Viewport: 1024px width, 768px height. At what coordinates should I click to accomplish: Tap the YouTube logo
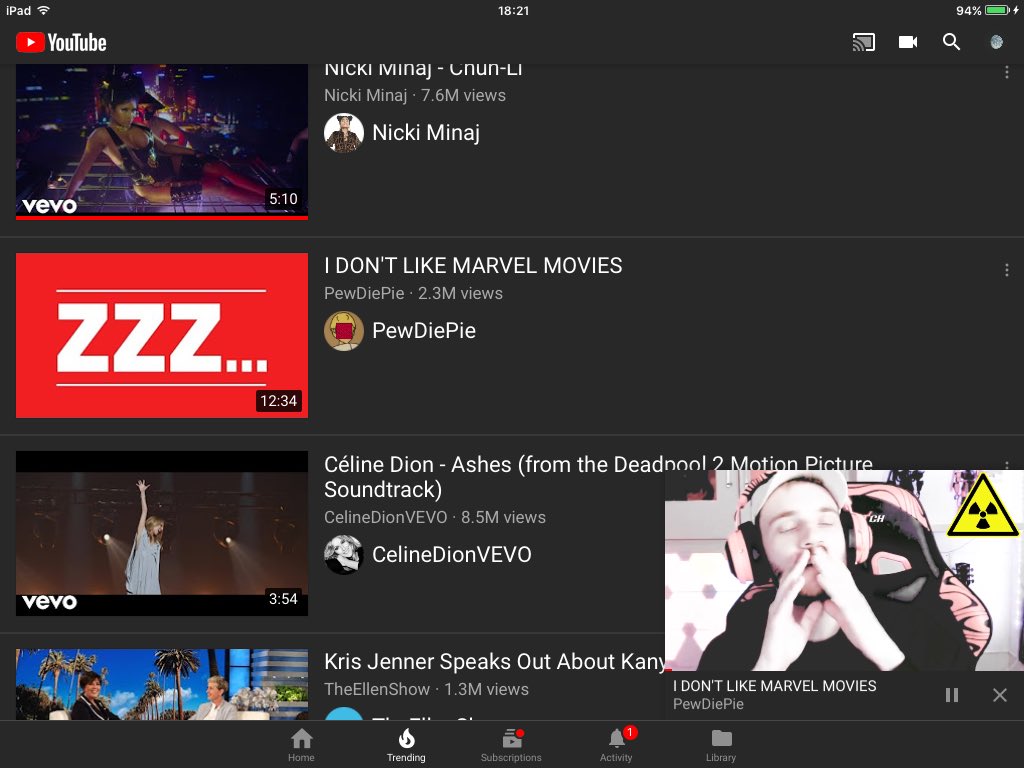pyautogui.click(x=61, y=42)
